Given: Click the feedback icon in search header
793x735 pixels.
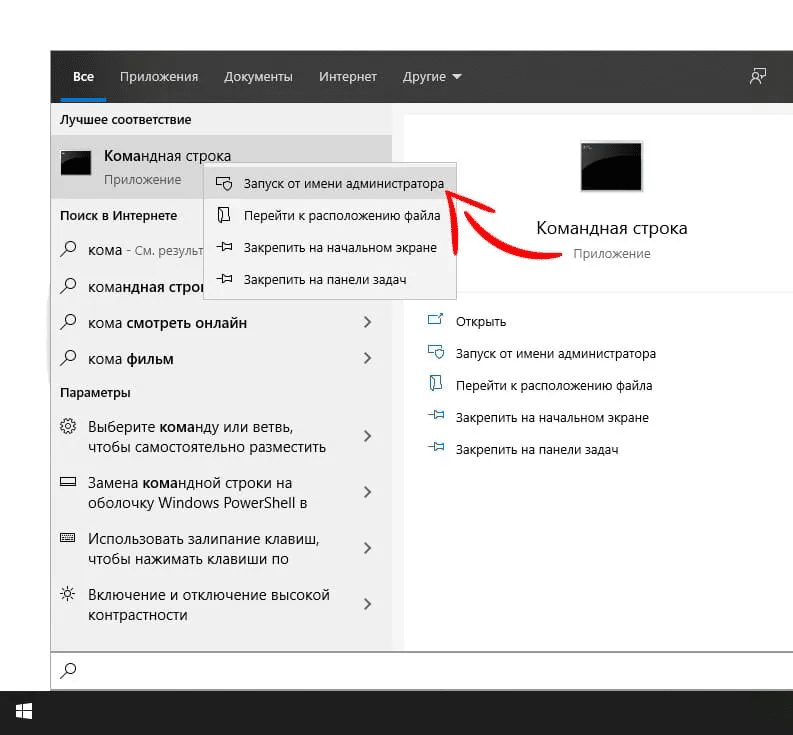Looking at the screenshot, I should (758, 77).
